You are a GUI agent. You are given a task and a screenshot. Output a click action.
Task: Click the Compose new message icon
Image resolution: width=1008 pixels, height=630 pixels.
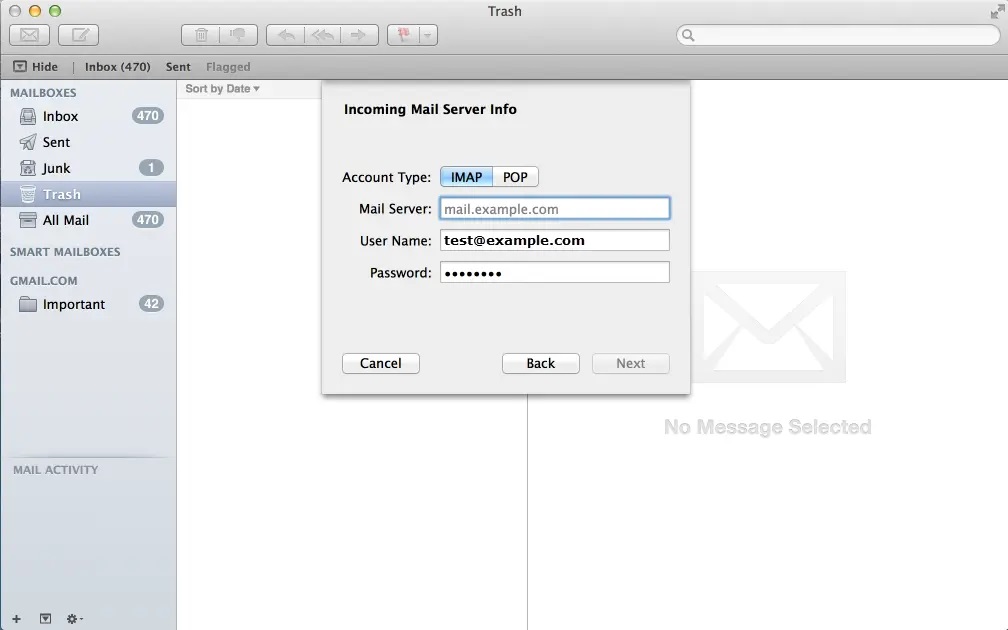78,35
